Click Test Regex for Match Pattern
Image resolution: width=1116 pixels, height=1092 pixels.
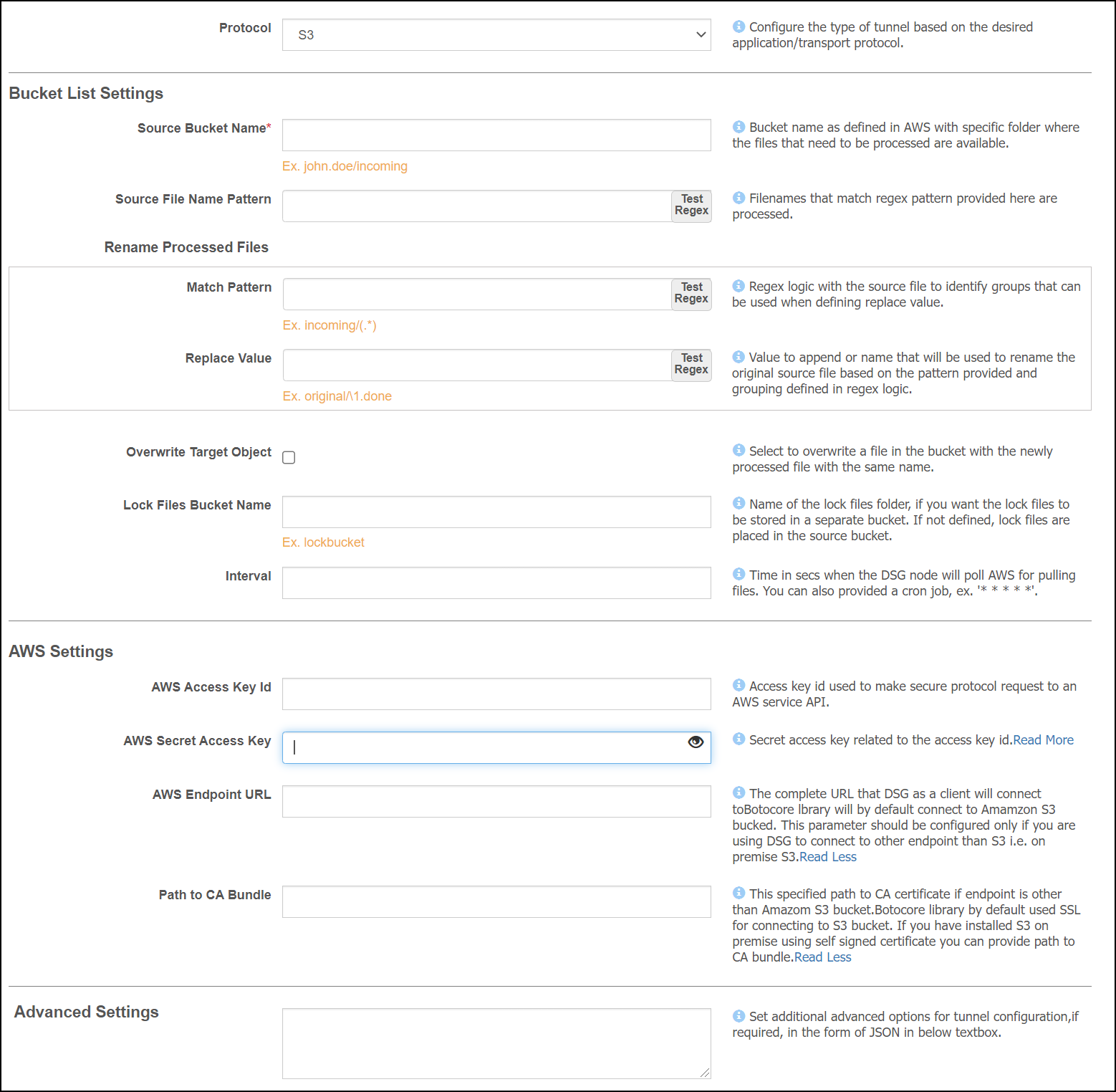(691, 294)
